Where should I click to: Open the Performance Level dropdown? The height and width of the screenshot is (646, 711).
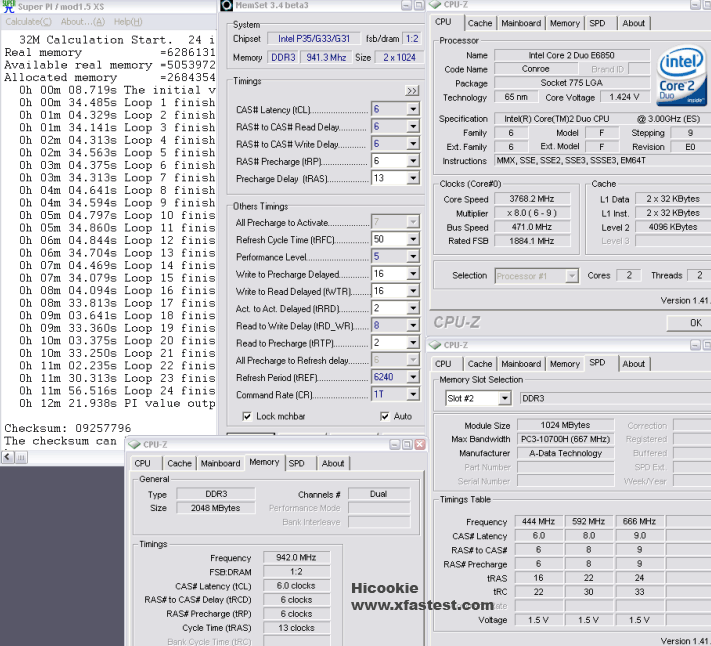click(413, 257)
